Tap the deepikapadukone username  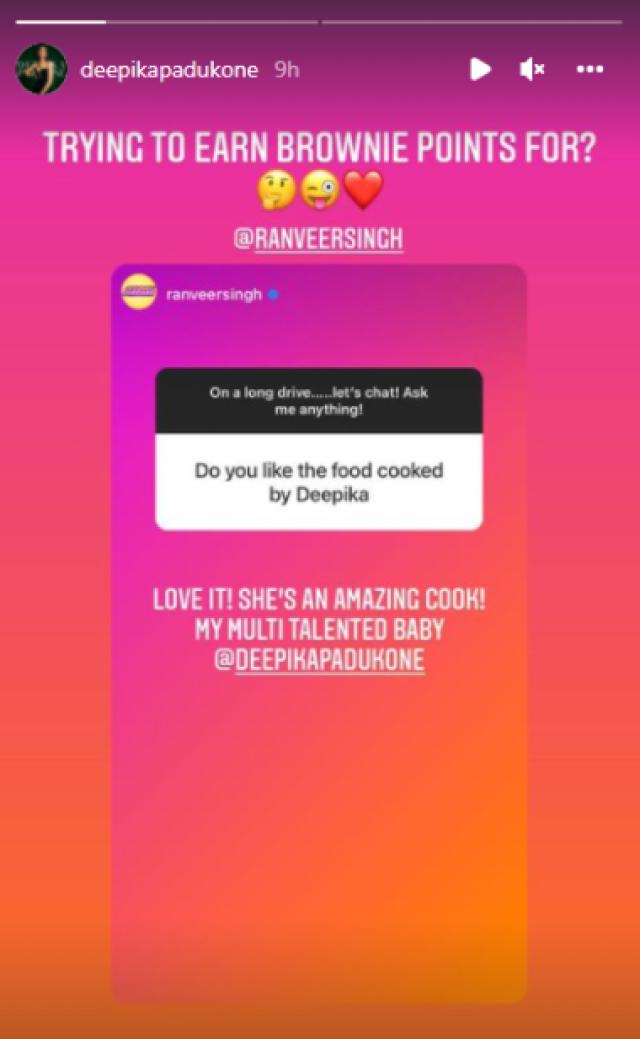coord(169,70)
